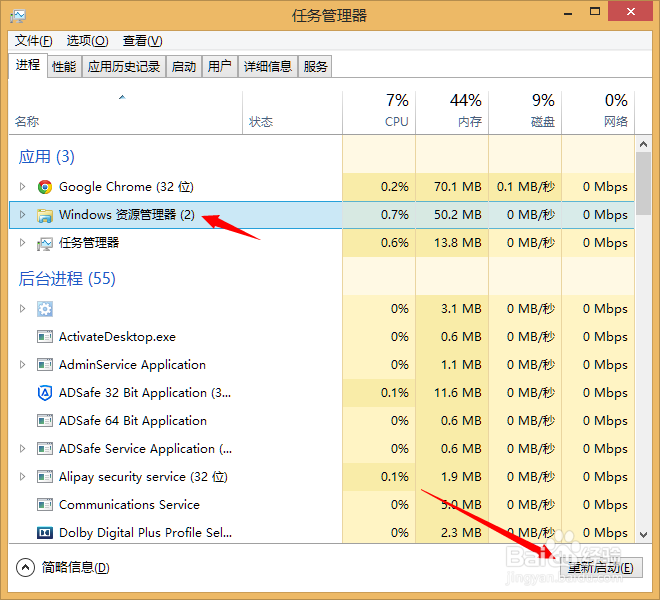Open the 查看(V) menu

143,41
